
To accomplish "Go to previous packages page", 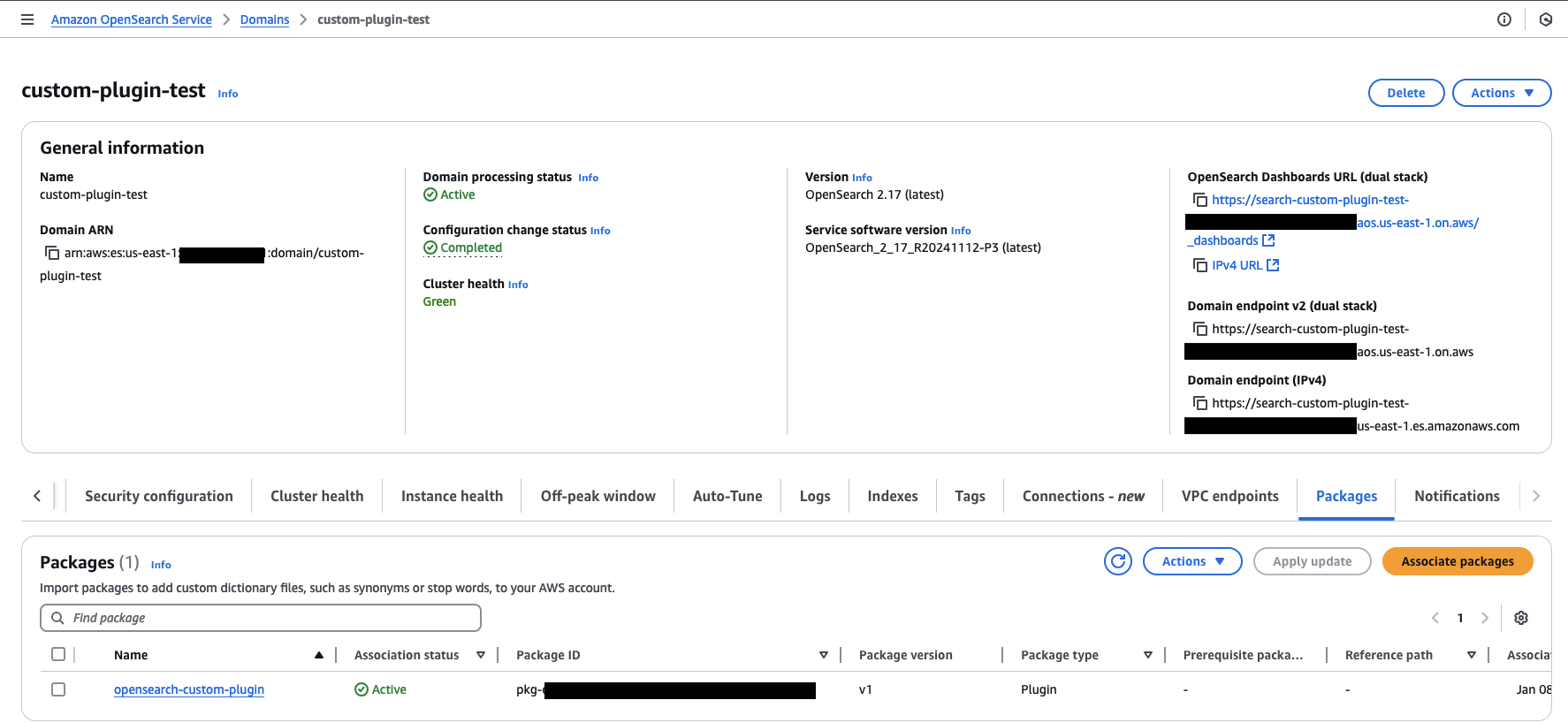I will point(1435,618).
